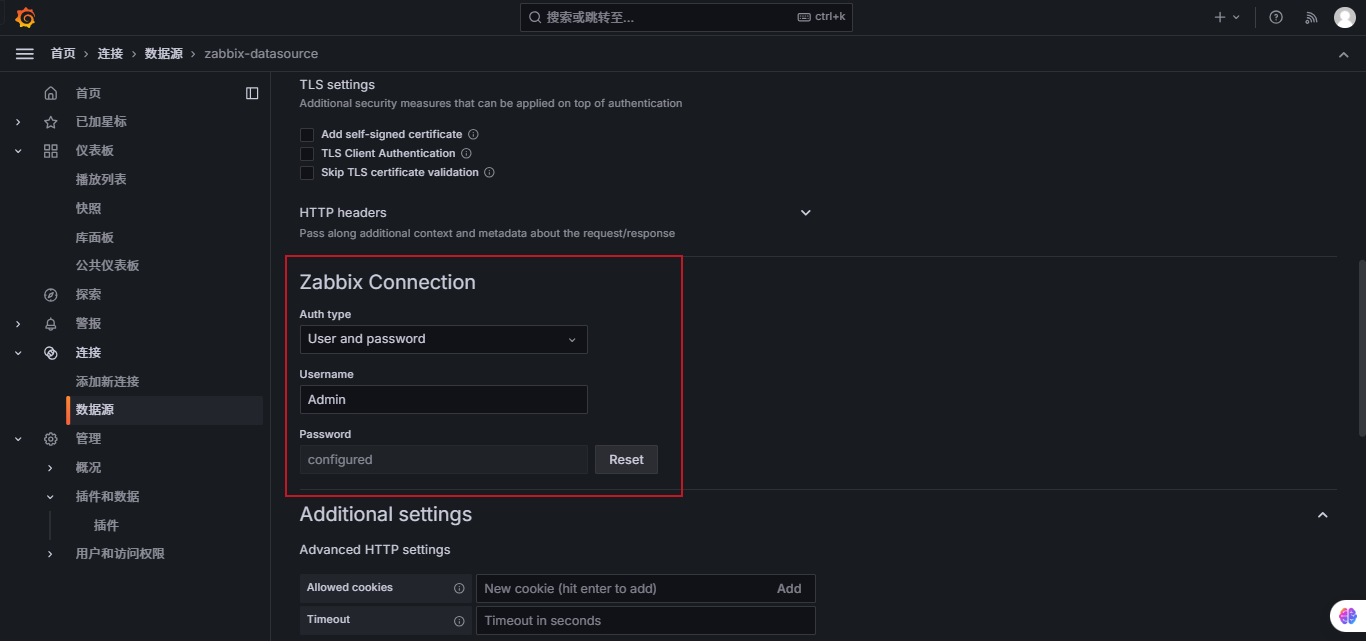Open 添加新连接 in the sidebar
1366x641 pixels.
108,382
